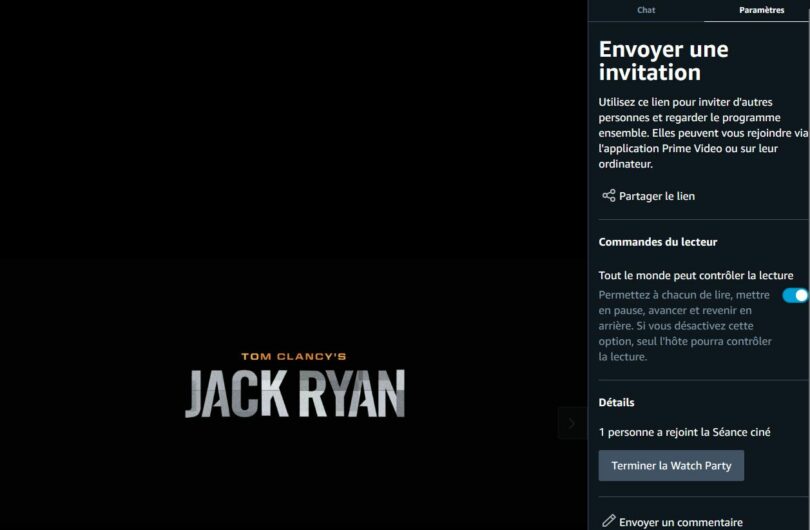The image size is (810, 530).
Task: Collapse the side panel with the chevron arrow
Action: pyautogui.click(x=572, y=423)
